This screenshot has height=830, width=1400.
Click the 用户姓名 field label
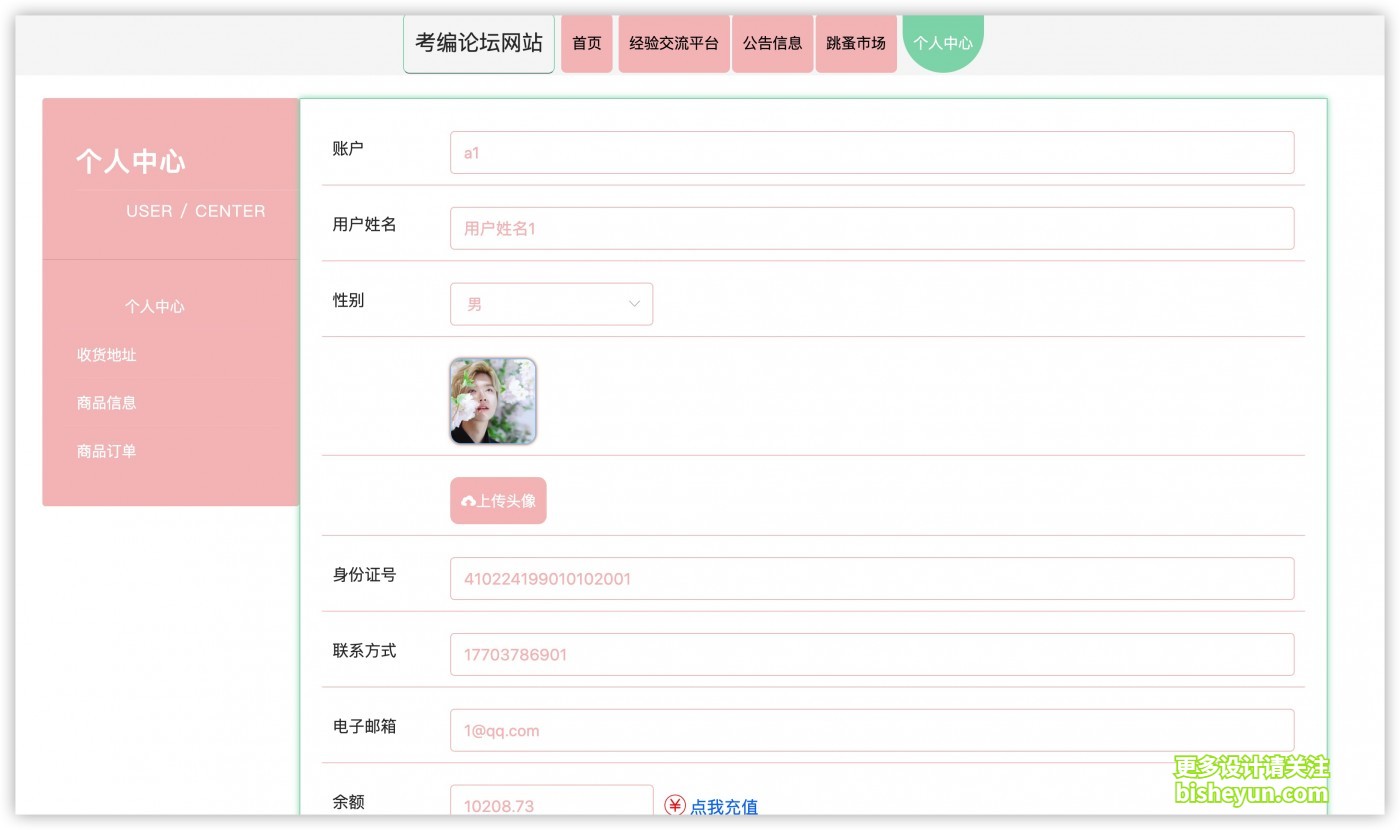tap(365, 225)
